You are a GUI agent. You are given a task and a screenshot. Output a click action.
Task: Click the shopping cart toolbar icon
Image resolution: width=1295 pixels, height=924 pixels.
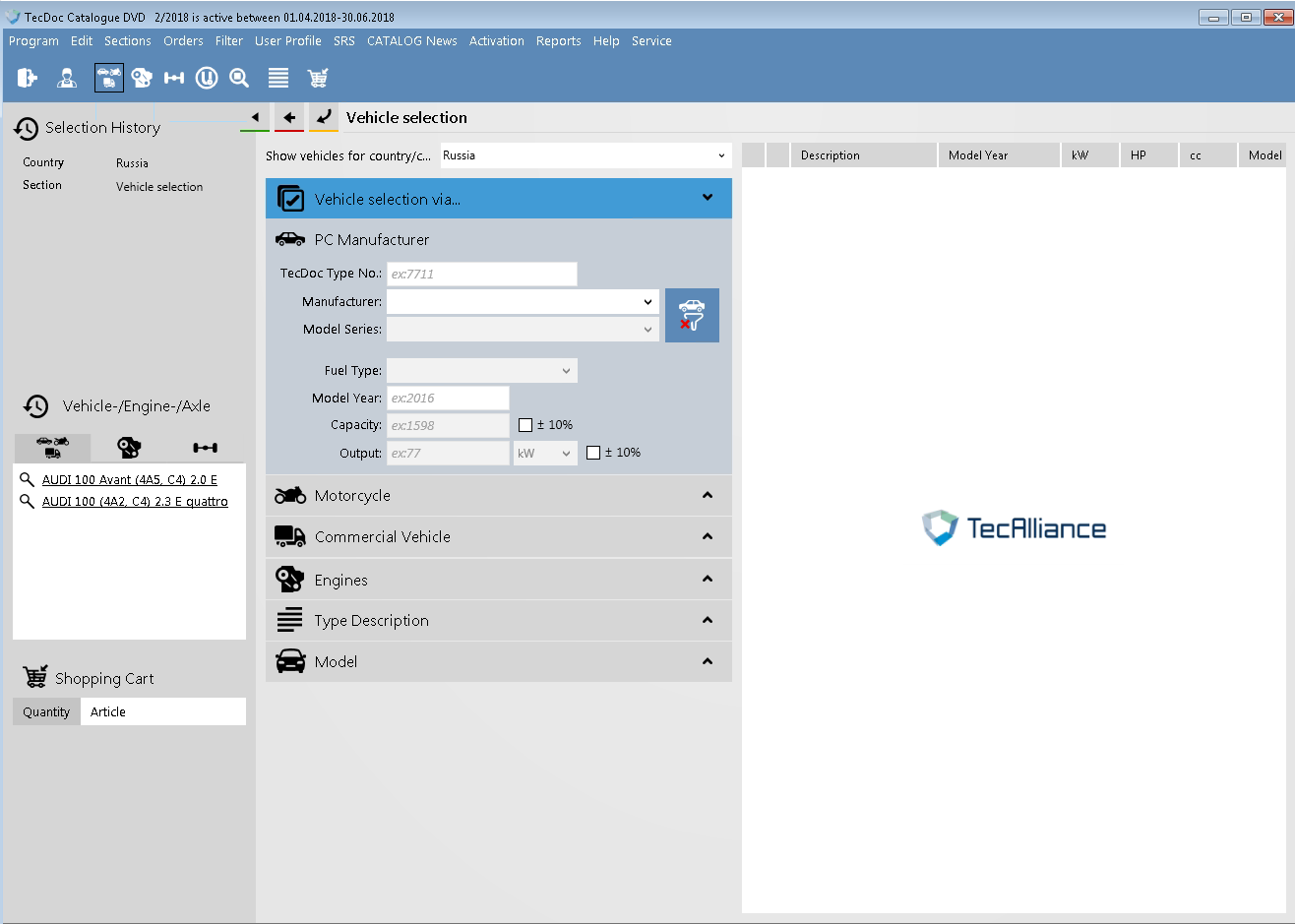point(317,78)
